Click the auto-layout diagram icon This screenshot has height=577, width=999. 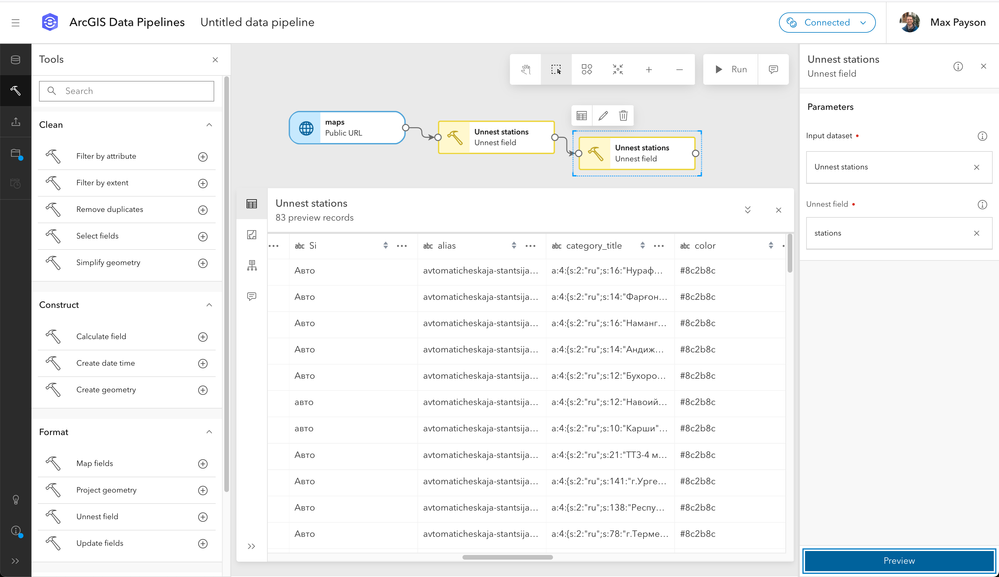[x=587, y=69]
